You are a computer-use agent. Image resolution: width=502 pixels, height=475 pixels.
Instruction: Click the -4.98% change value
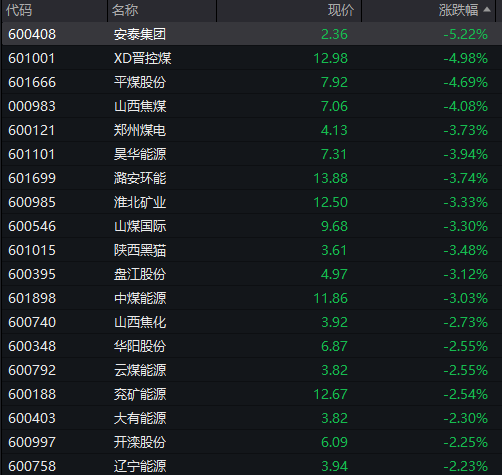(x=466, y=58)
